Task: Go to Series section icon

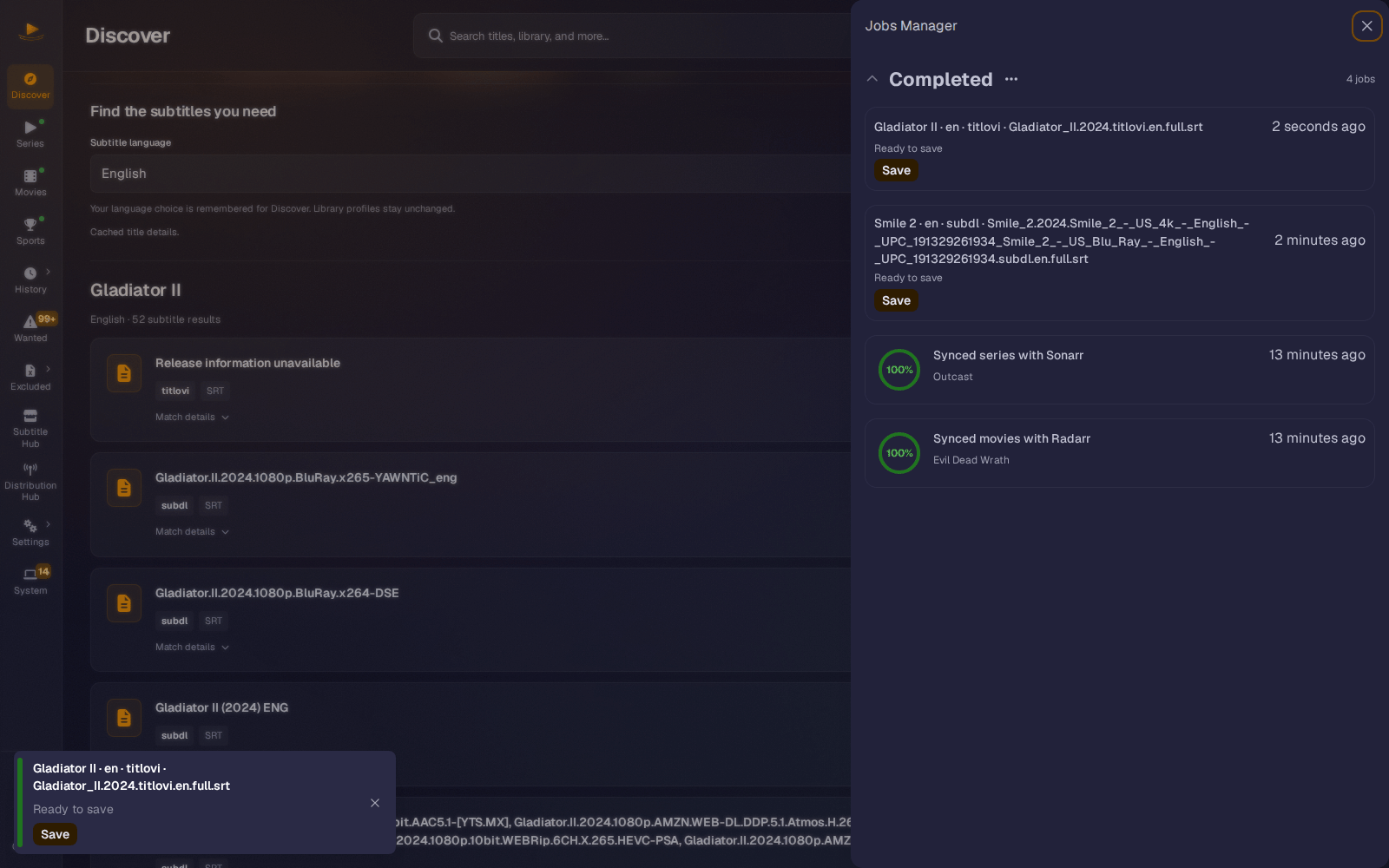Action: [30, 128]
